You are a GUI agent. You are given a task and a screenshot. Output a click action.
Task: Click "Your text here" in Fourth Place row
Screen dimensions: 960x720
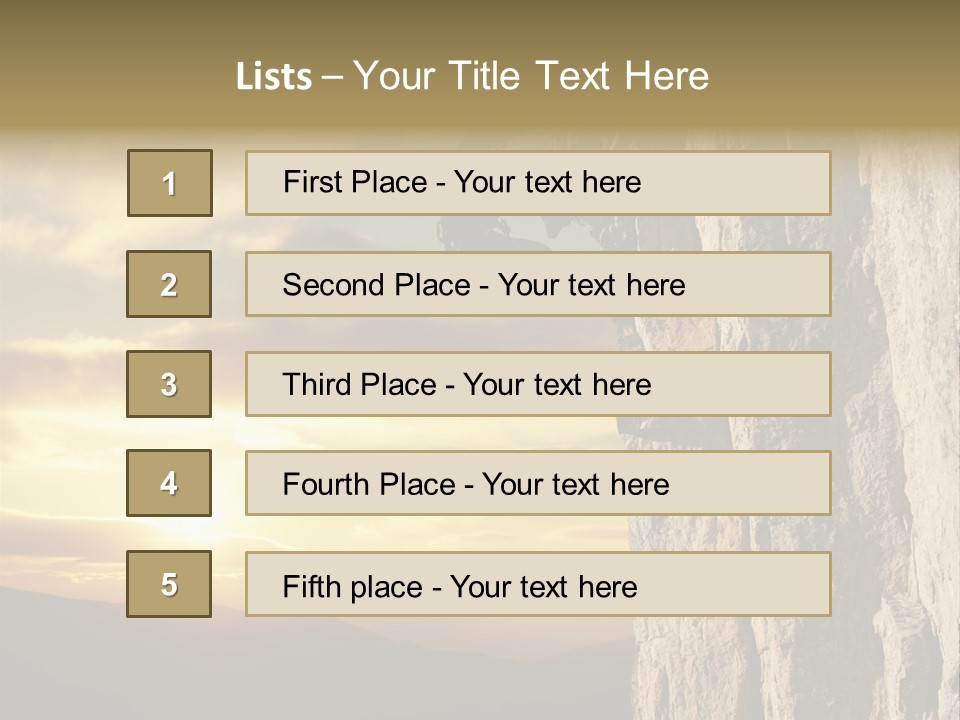tap(575, 485)
